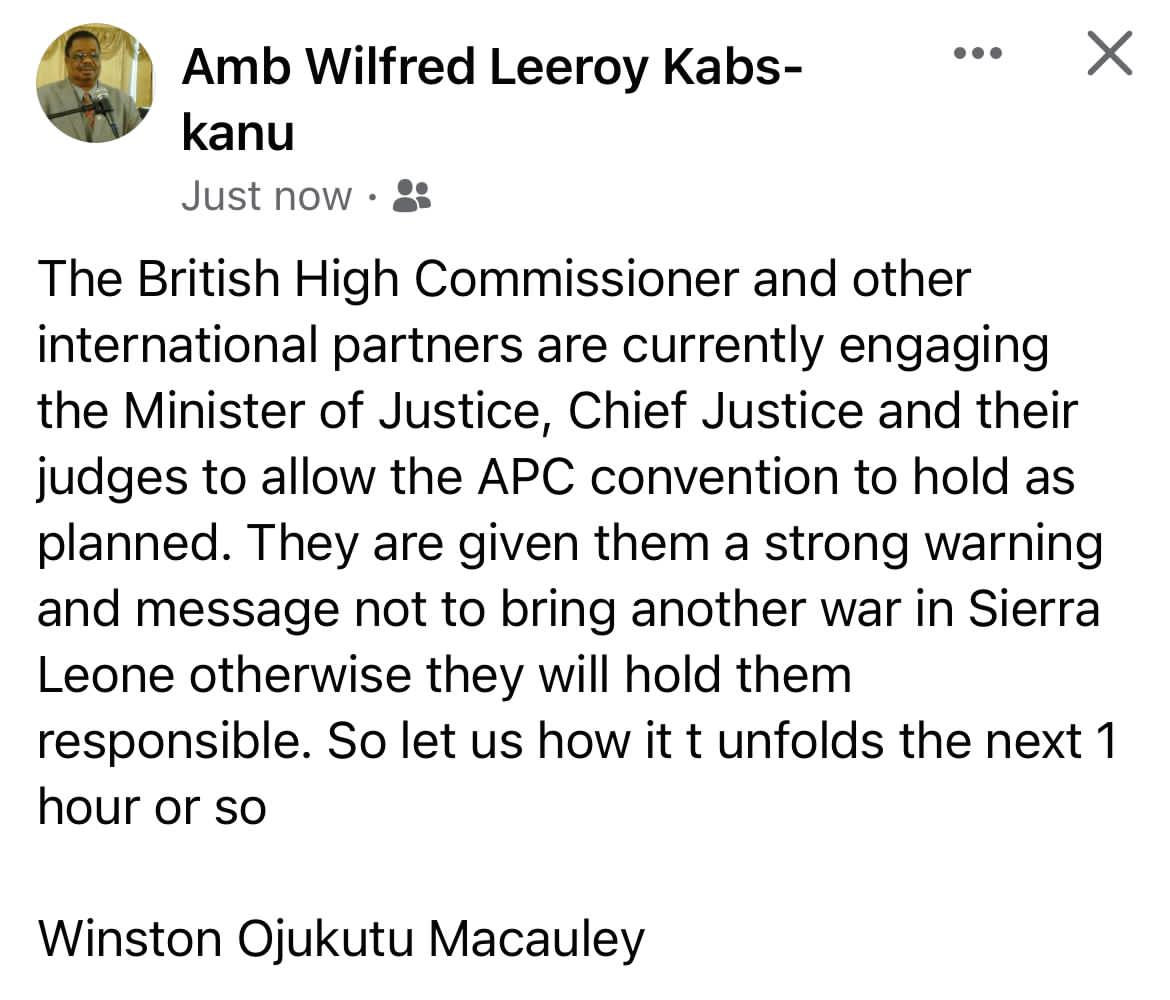The image size is (1170, 1000).
Task: Open the three-dots post options menu
Action: tap(977, 54)
